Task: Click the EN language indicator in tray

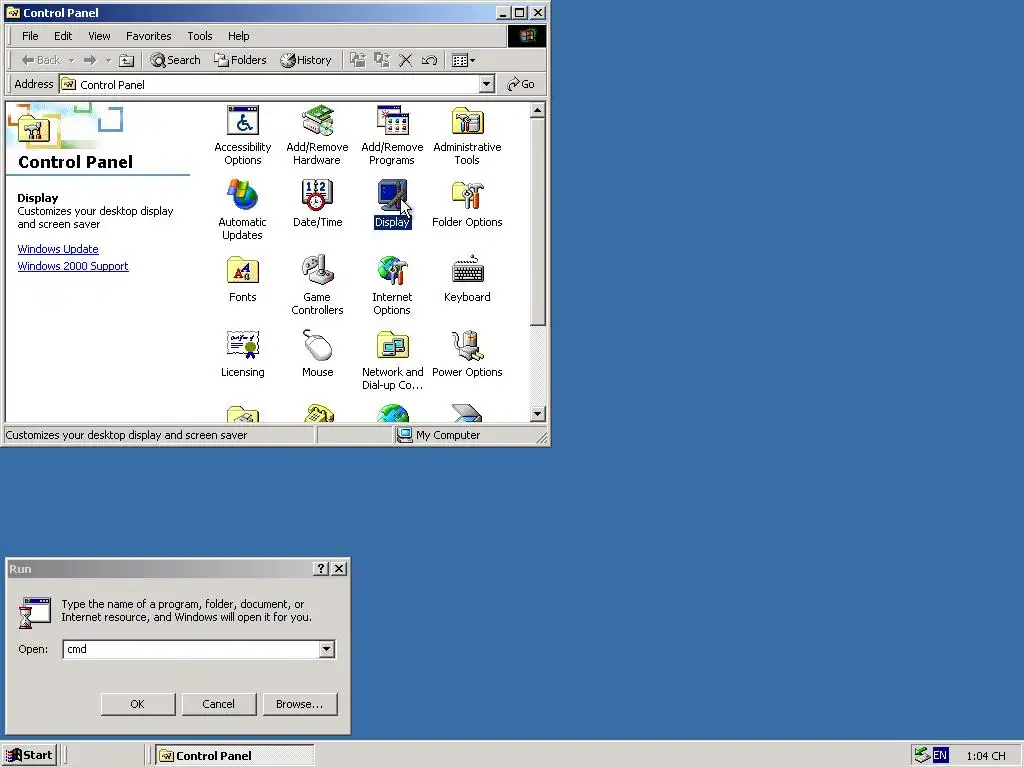Action: [x=940, y=756]
